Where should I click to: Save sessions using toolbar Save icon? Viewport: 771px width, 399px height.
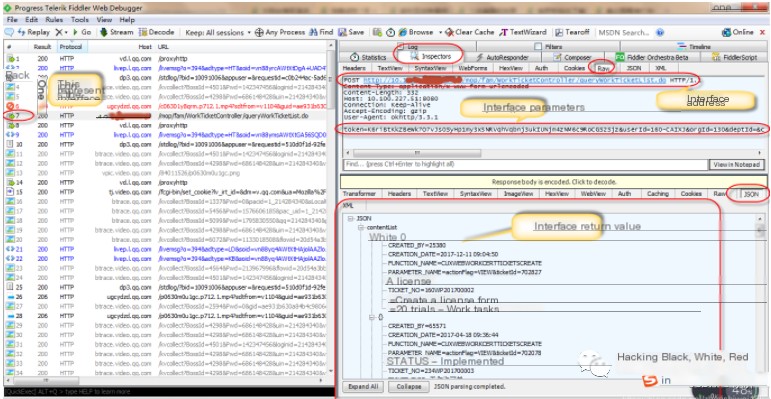pos(351,32)
